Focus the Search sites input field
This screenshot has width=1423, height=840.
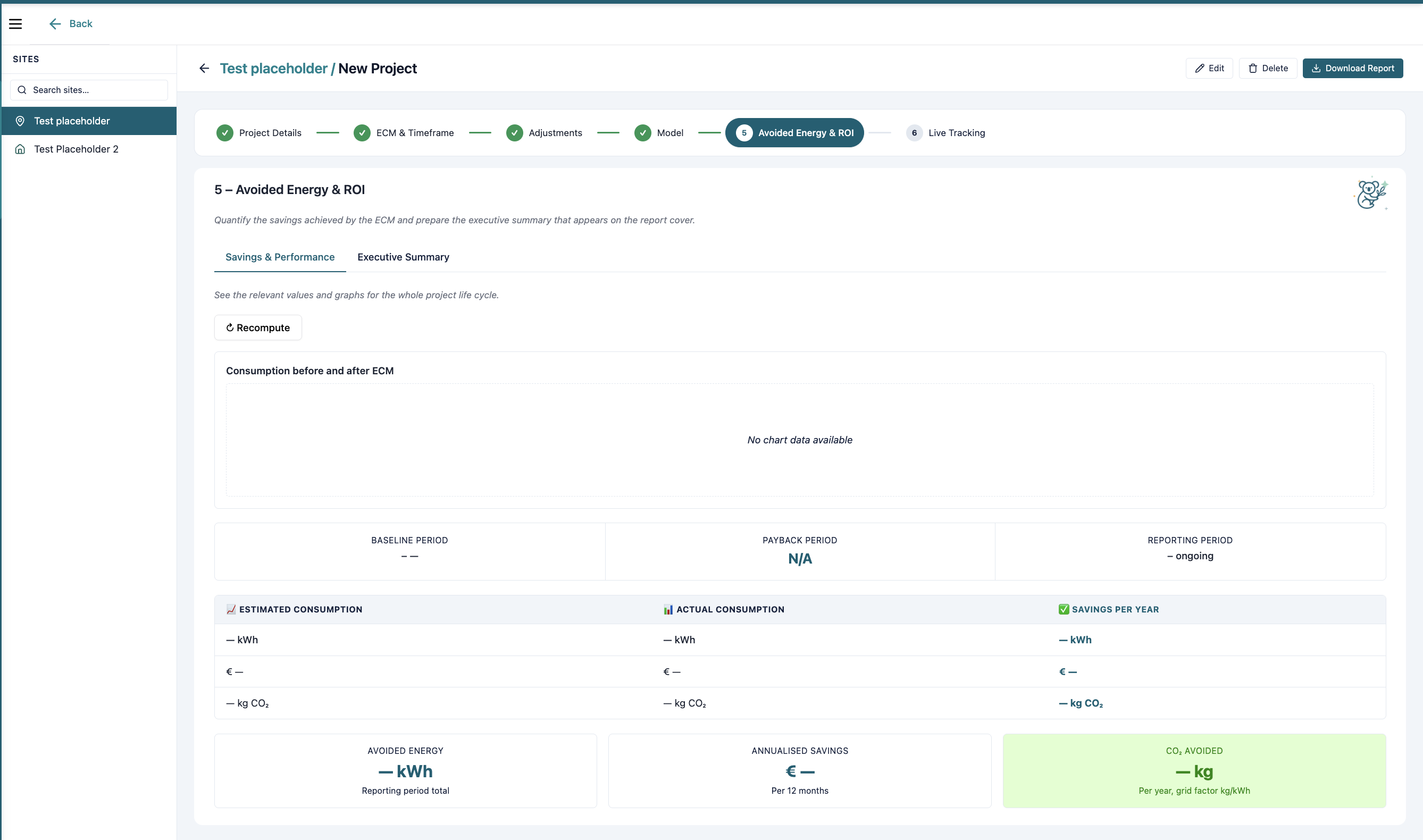point(89,90)
